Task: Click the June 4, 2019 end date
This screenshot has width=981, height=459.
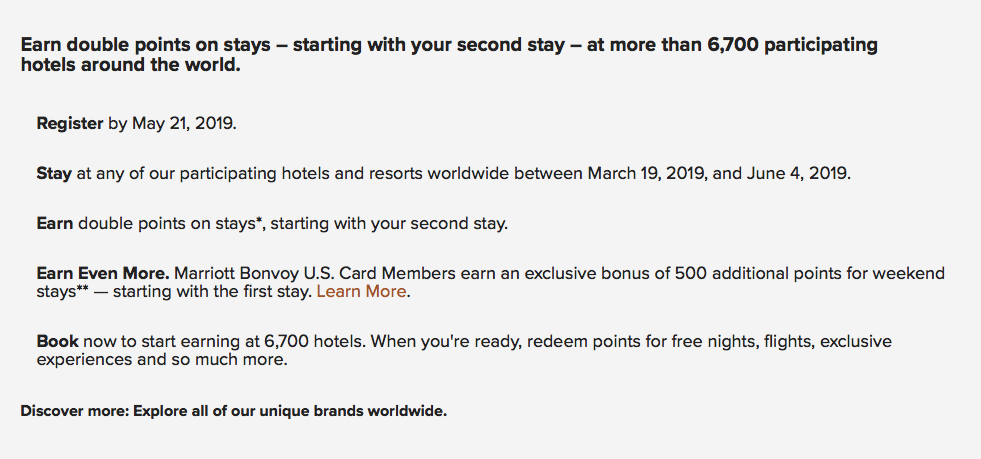Action: tap(798, 174)
